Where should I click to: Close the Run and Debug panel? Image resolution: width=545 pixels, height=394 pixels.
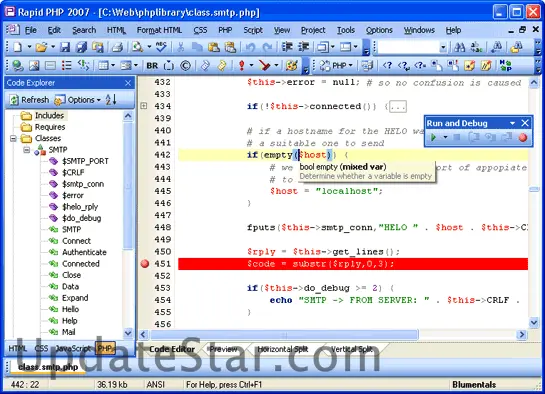(525, 123)
